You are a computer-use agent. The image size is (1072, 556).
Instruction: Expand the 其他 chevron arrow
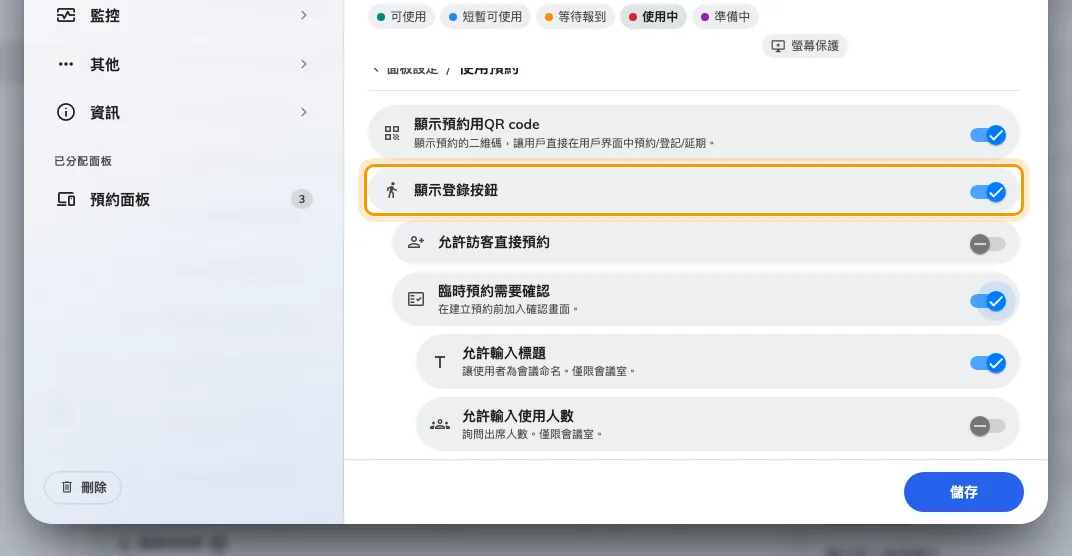click(304, 64)
